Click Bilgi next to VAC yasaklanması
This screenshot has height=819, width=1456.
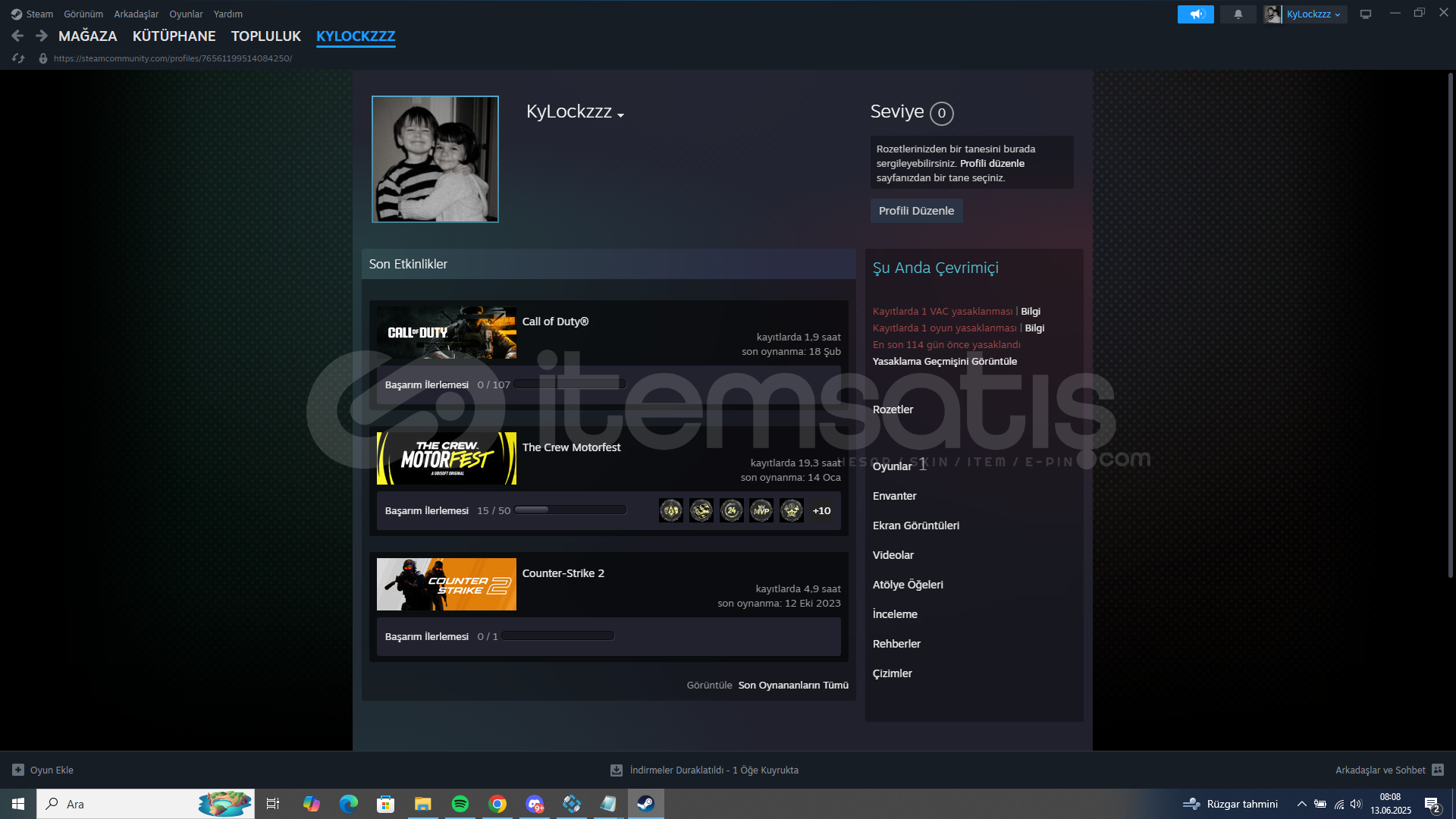[x=1031, y=311]
